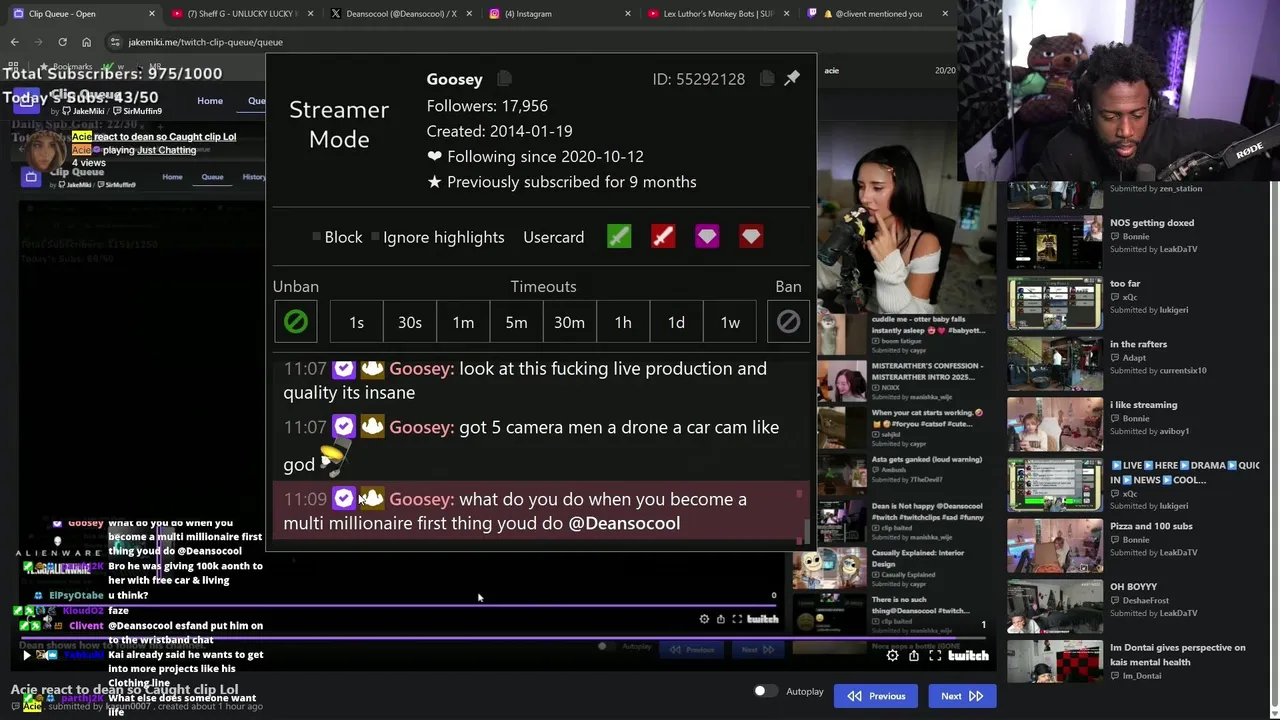Click 'Just Chatting' category link
This screenshot has width=1280, height=720.
166,150
